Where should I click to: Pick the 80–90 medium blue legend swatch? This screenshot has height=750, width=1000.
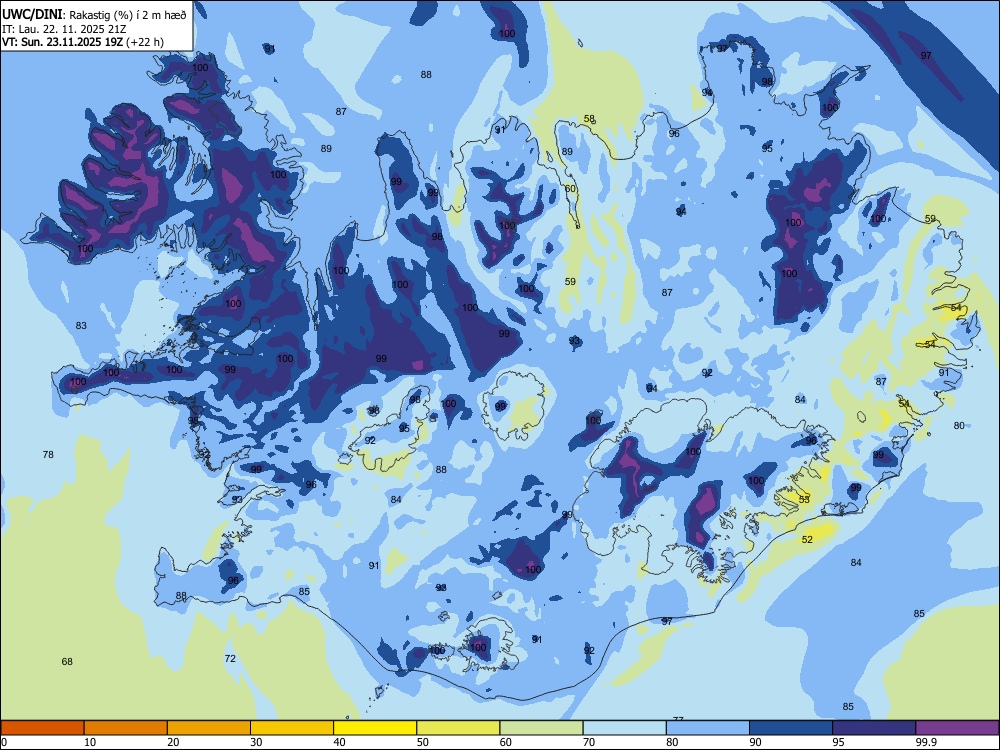708,728
